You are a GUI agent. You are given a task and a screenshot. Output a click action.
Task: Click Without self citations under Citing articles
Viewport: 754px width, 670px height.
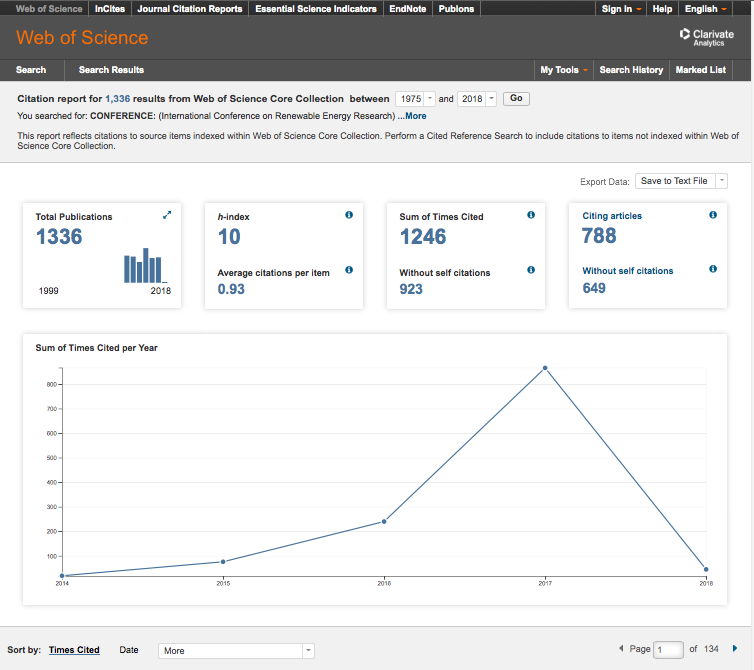pos(628,271)
